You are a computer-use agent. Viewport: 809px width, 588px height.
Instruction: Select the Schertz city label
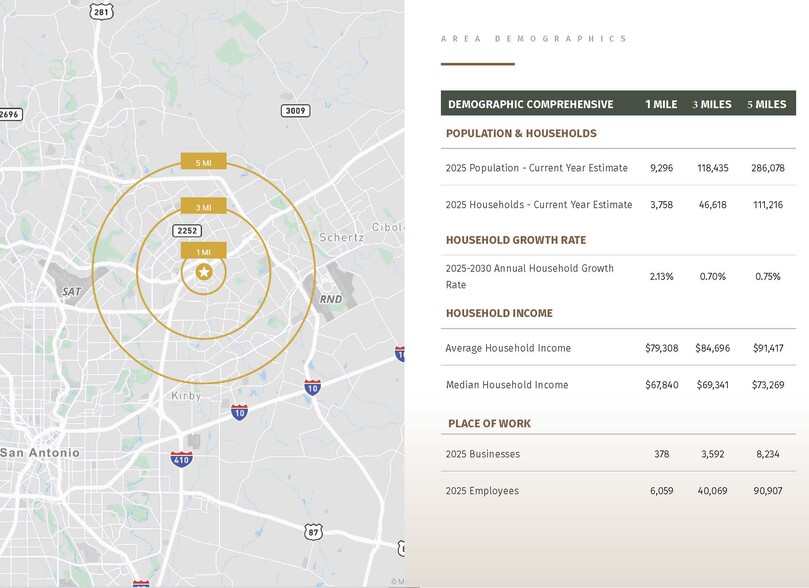point(342,238)
